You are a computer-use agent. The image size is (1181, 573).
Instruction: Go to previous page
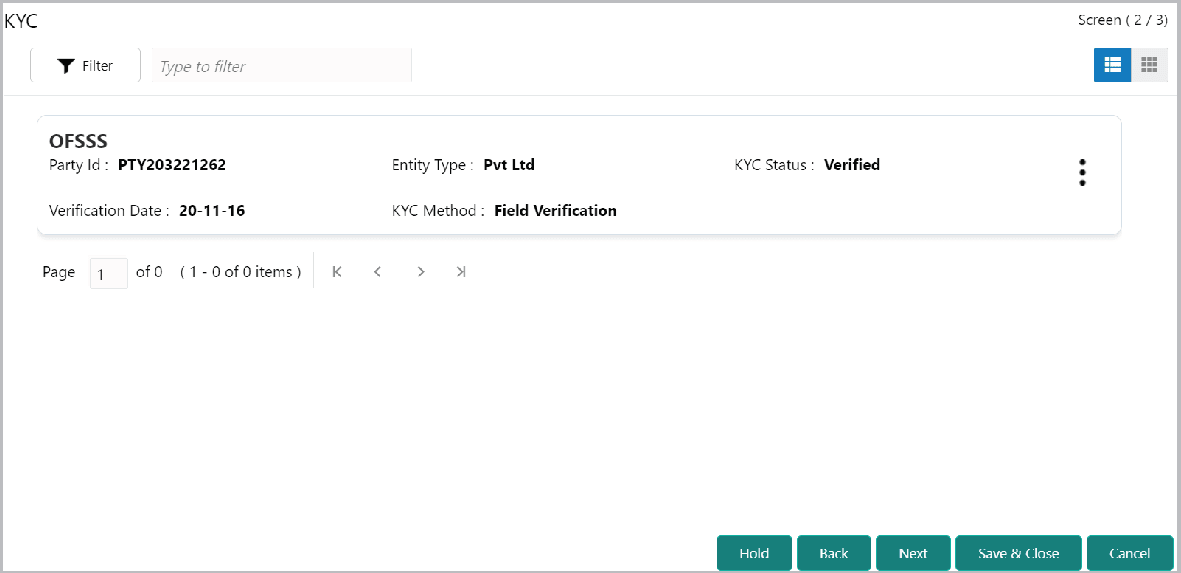coord(377,272)
